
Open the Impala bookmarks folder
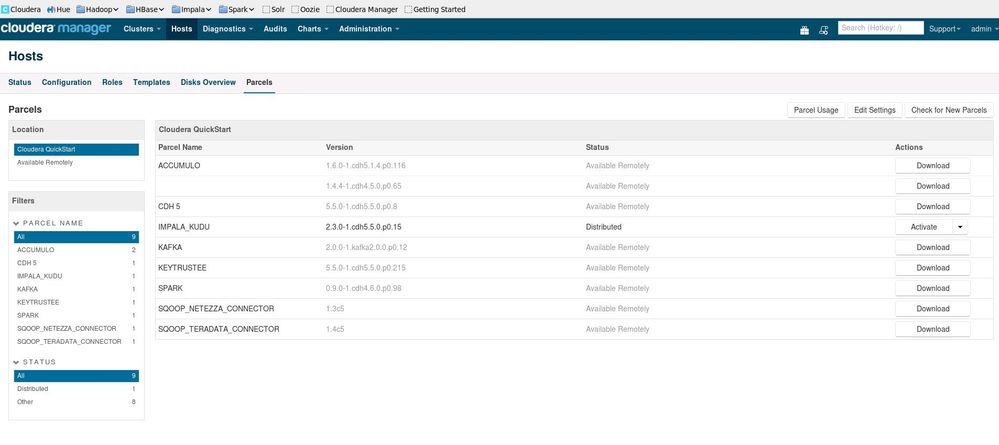pyautogui.click(x=192, y=10)
